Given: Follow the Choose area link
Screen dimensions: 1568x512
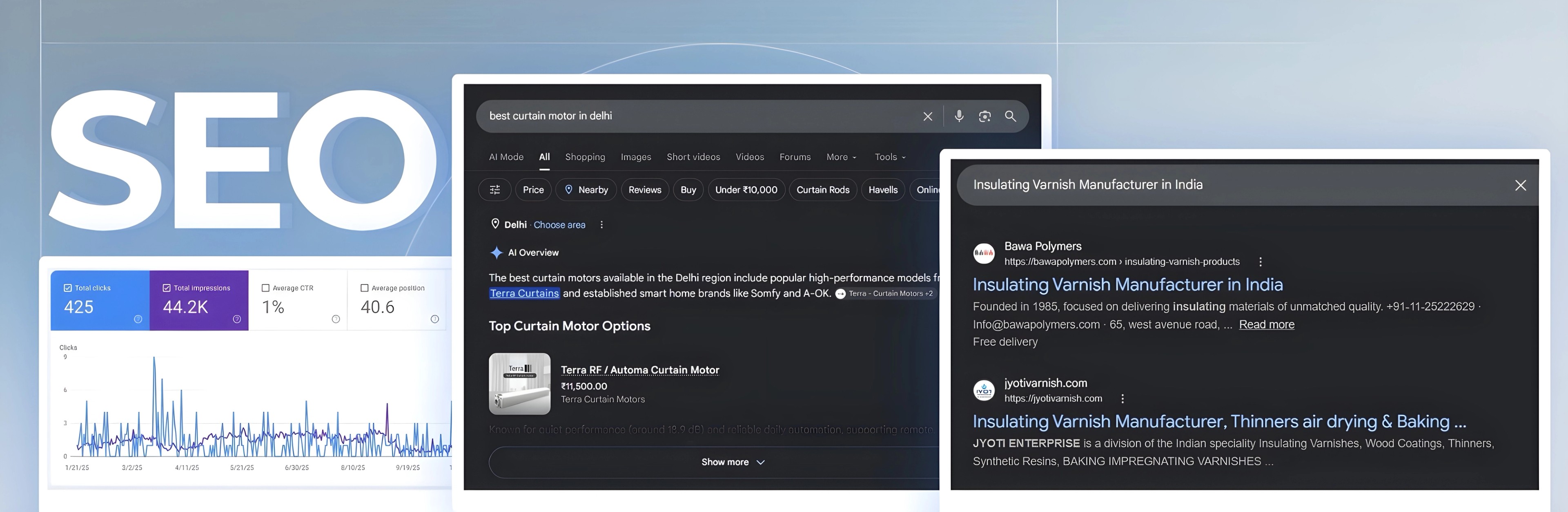Looking at the screenshot, I should (x=559, y=225).
